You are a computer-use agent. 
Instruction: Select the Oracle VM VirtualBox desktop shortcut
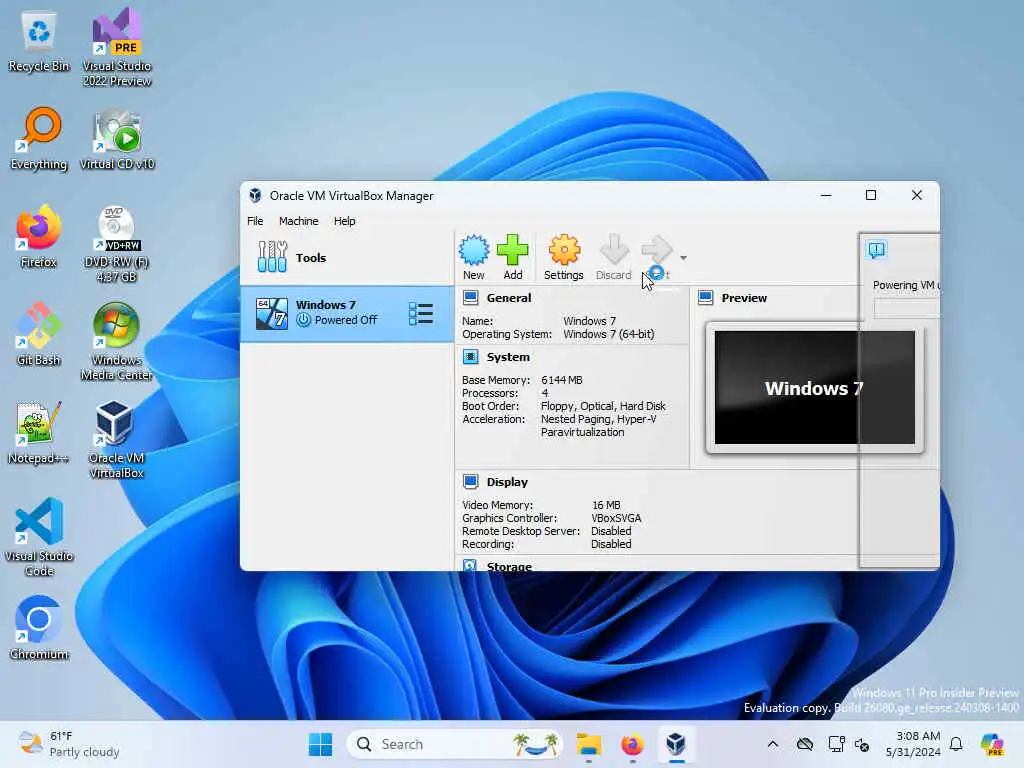(117, 439)
